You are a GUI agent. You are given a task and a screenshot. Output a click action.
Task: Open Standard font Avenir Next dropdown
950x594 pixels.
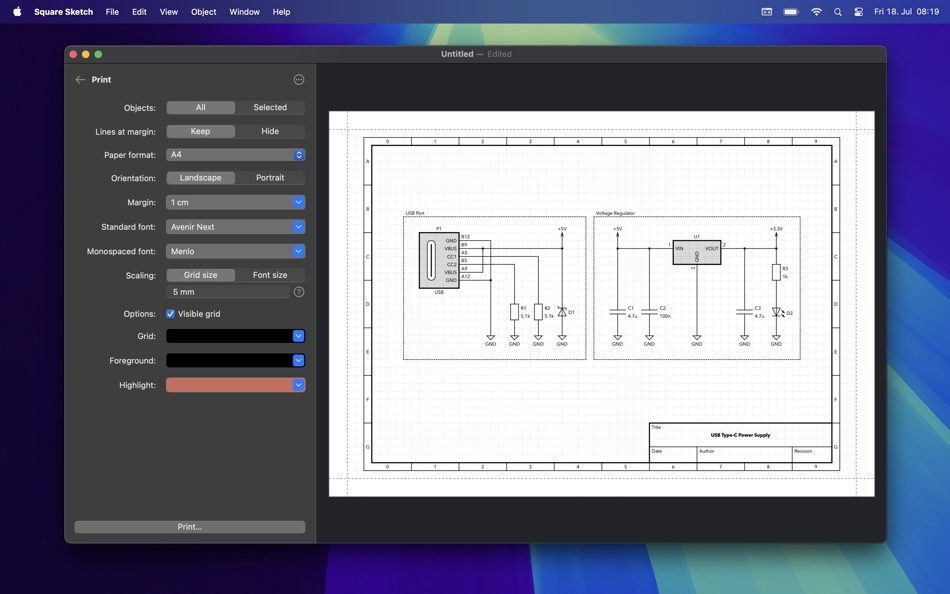click(235, 227)
